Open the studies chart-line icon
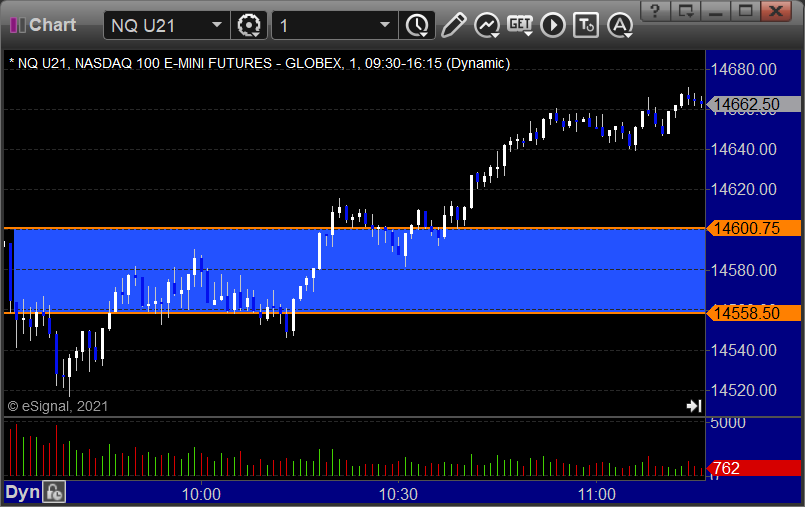805x507 pixels. click(x=487, y=25)
